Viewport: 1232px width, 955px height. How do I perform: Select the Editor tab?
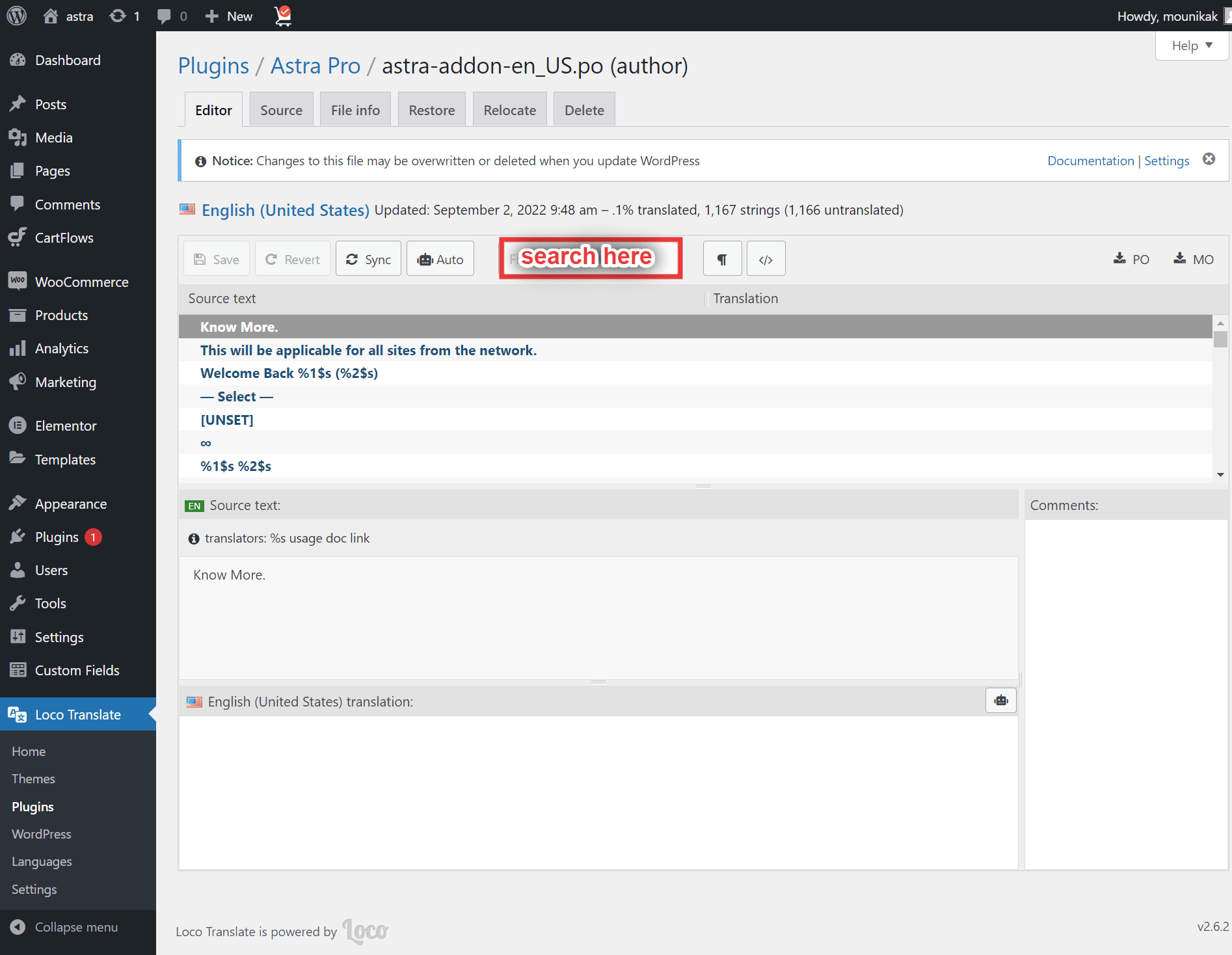coord(213,110)
